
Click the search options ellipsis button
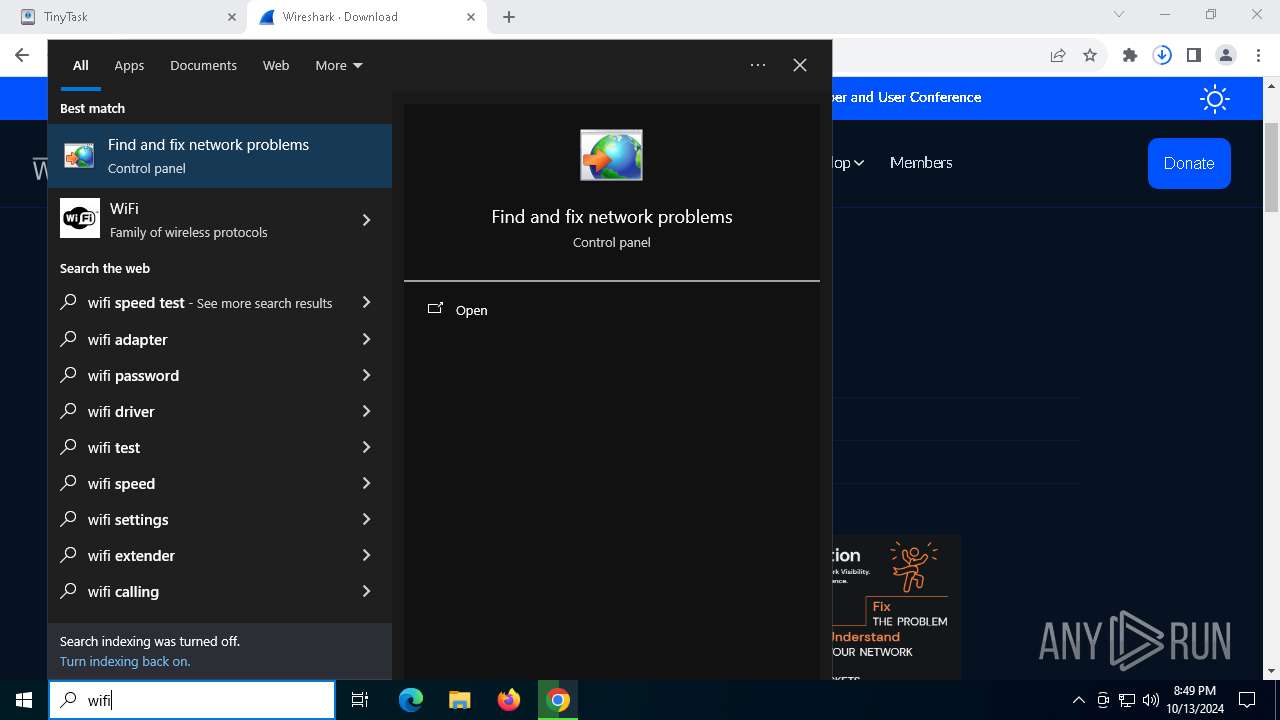[x=758, y=65]
